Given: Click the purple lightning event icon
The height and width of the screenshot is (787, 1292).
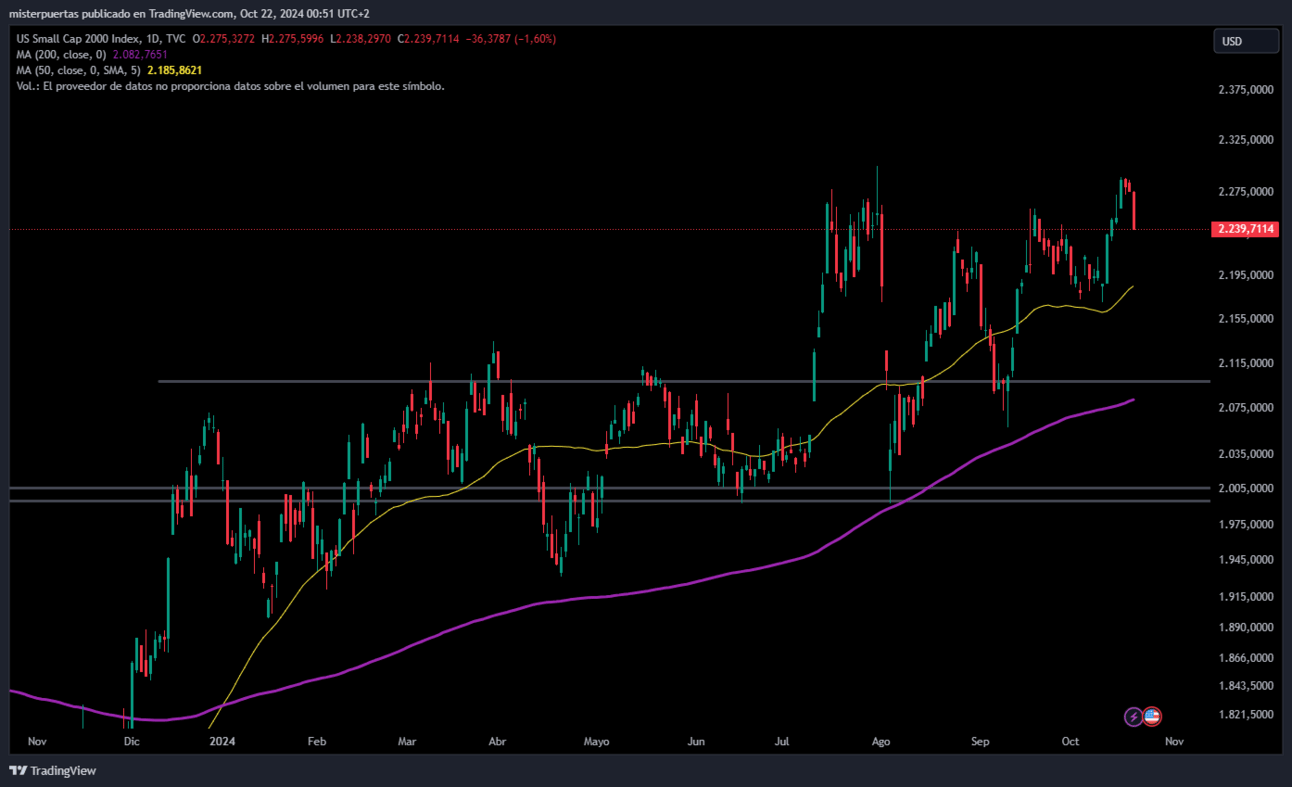Looking at the screenshot, I should pos(1134,716).
